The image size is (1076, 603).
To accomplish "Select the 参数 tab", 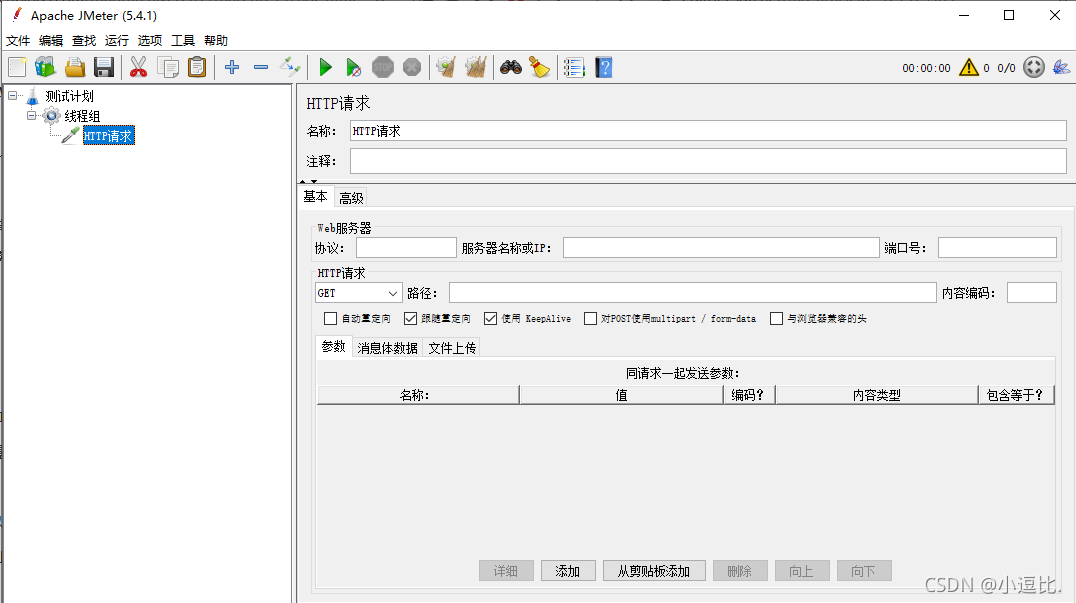I will (x=334, y=347).
